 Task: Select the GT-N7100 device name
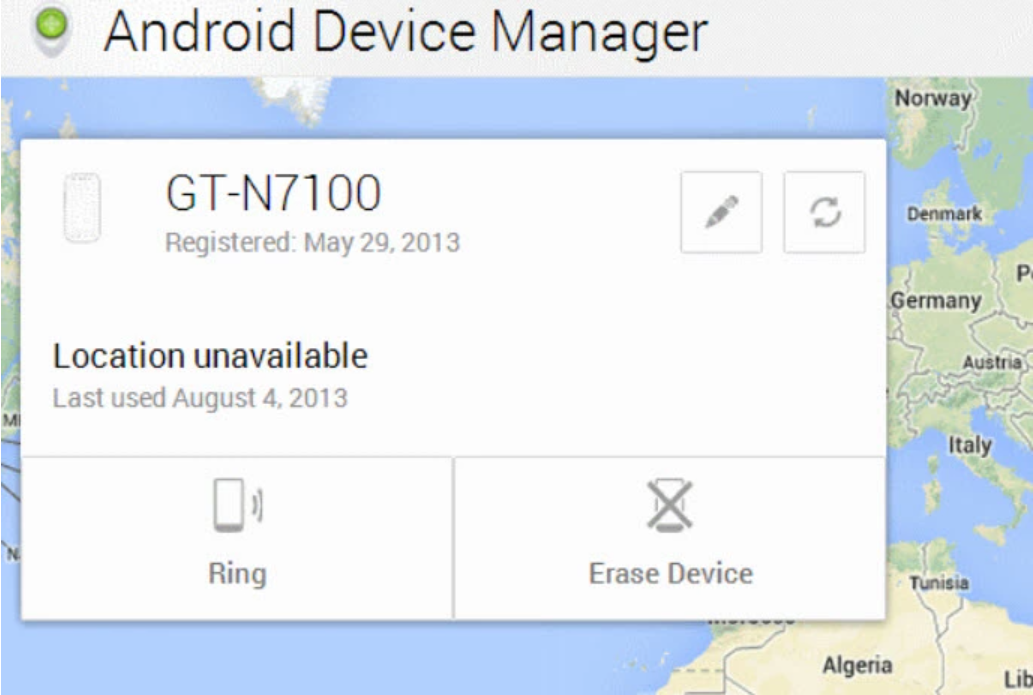272,193
